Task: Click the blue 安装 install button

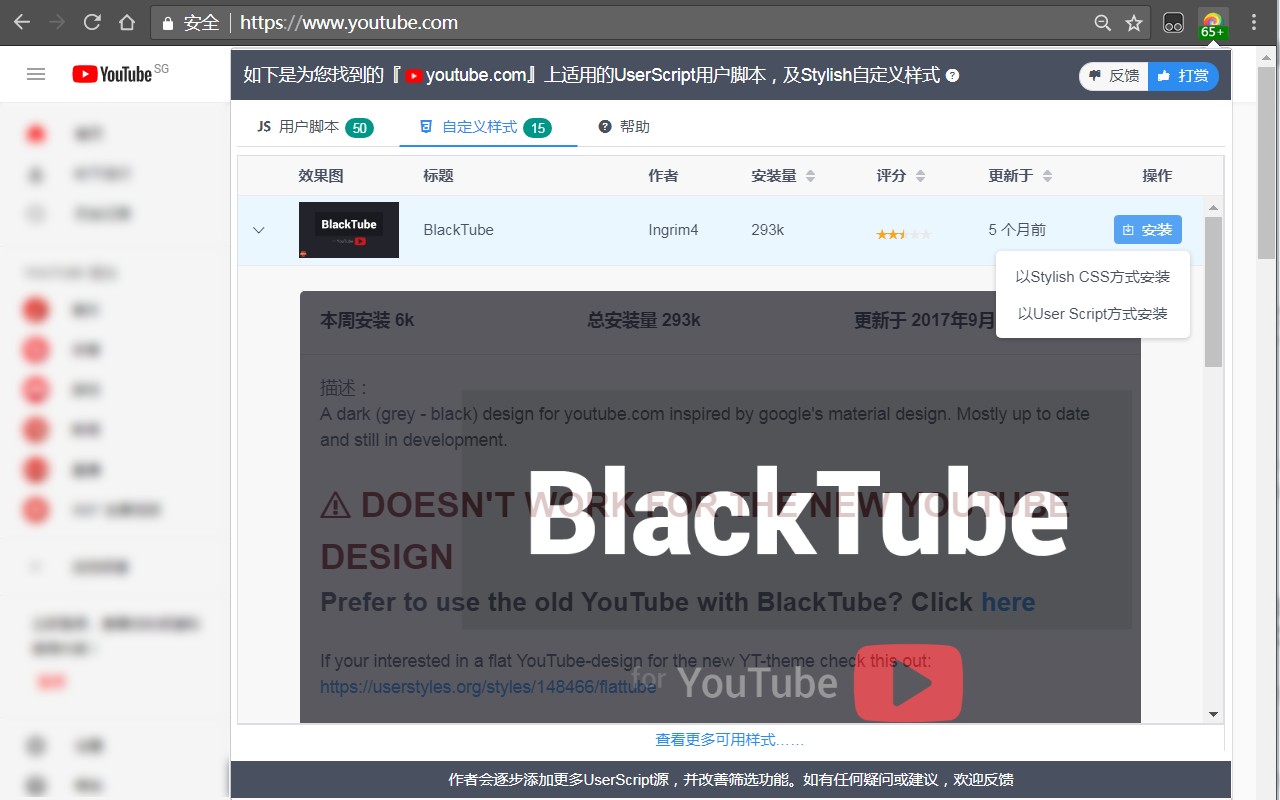Action: (x=1148, y=230)
